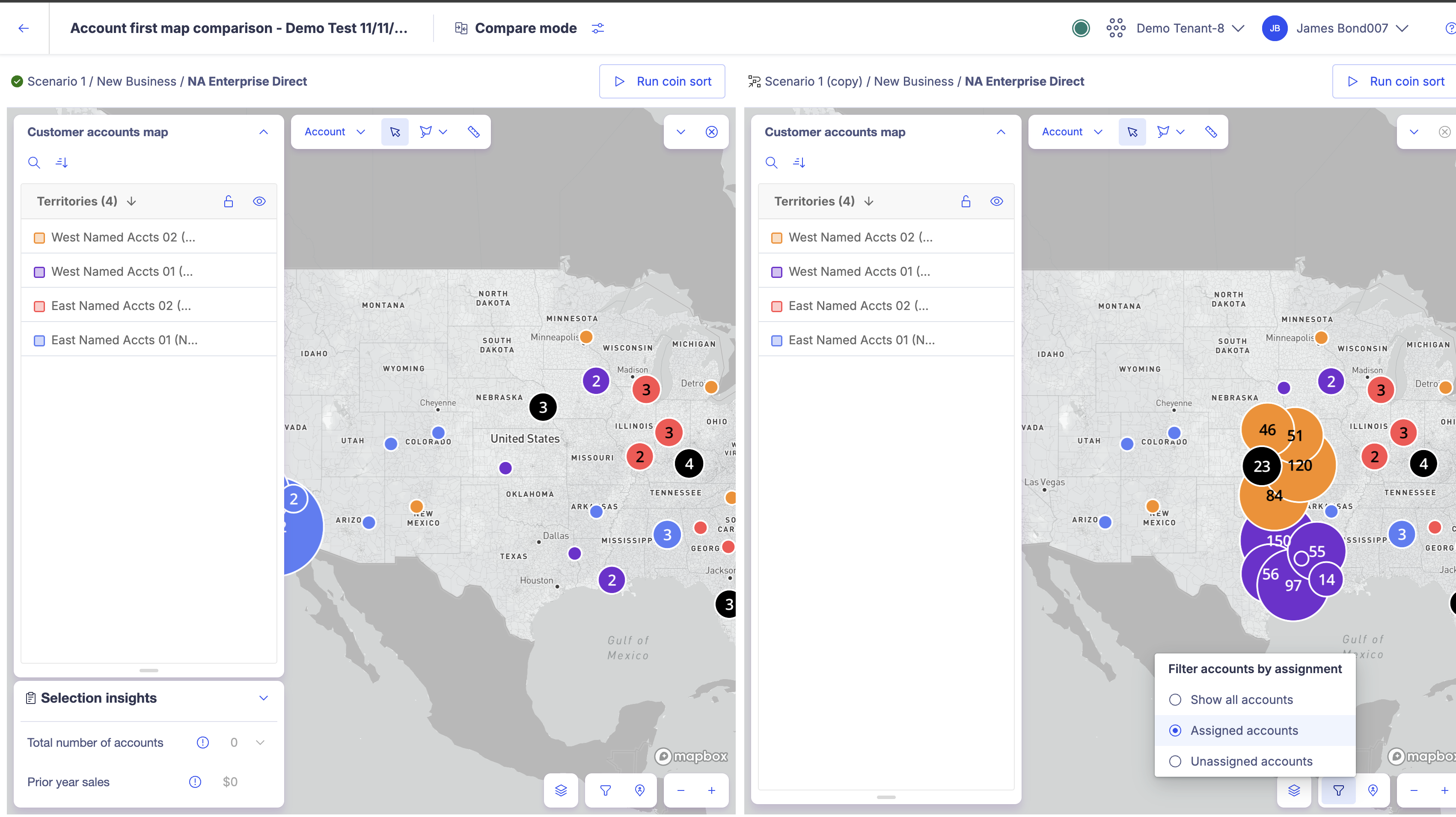Click East Named Accts 02 row, left panel

(x=149, y=305)
